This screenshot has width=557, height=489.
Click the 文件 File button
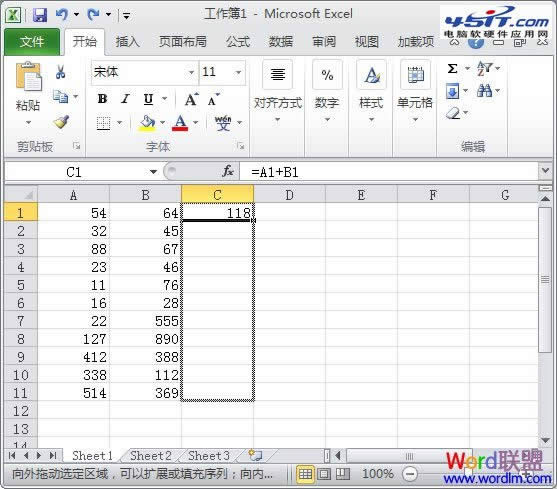(x=32, y=42)
